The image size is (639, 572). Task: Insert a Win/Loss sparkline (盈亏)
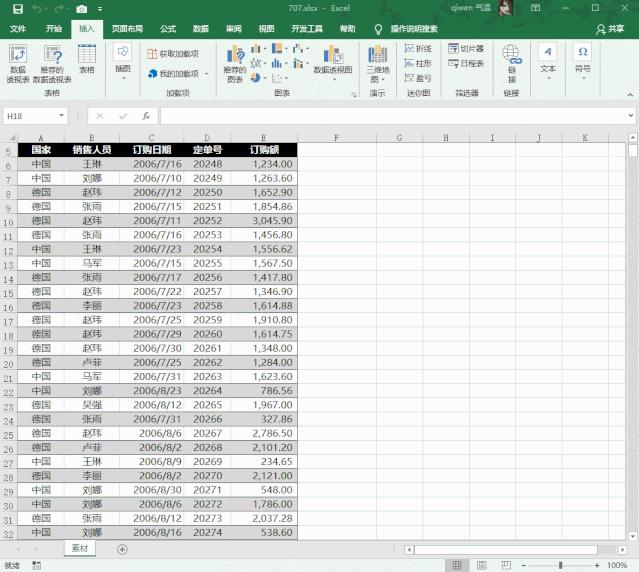click(x=418, y=77)
